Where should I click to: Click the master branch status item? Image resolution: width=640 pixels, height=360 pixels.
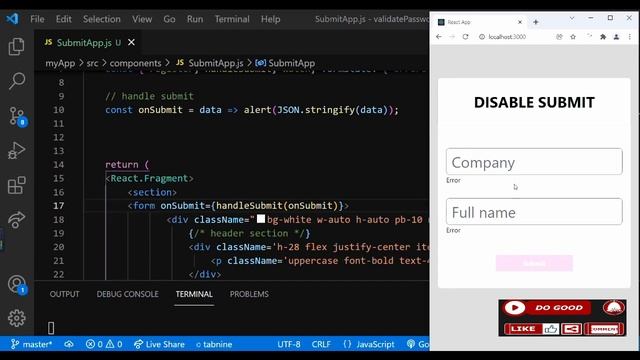pyautogui.click(x=32, y=344)
